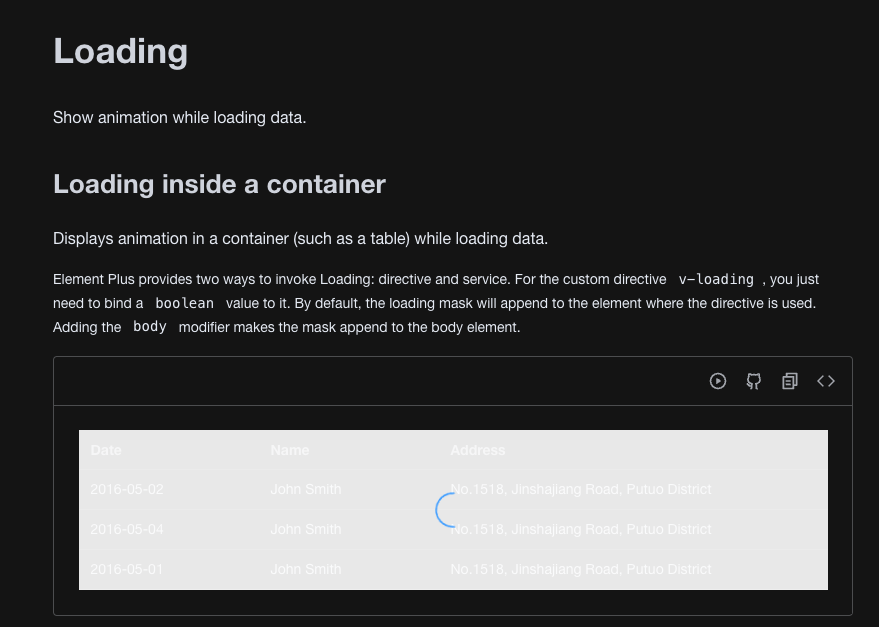879x627 pixels.
Task: Click John Smith in the 2016-05-01 row
Action: (306, 569)
